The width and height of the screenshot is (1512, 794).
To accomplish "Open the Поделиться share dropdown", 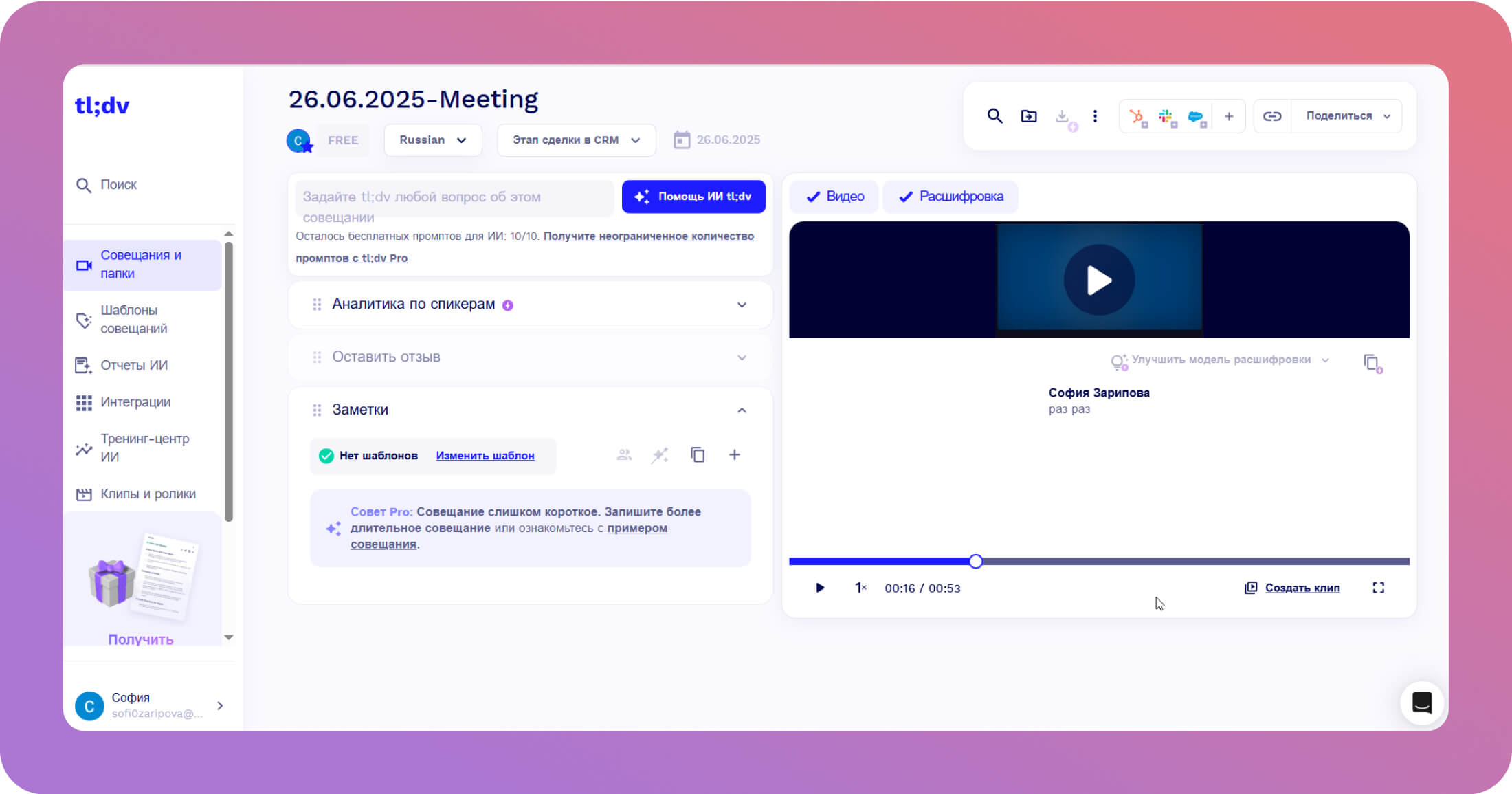I will tap(1347, 116).
